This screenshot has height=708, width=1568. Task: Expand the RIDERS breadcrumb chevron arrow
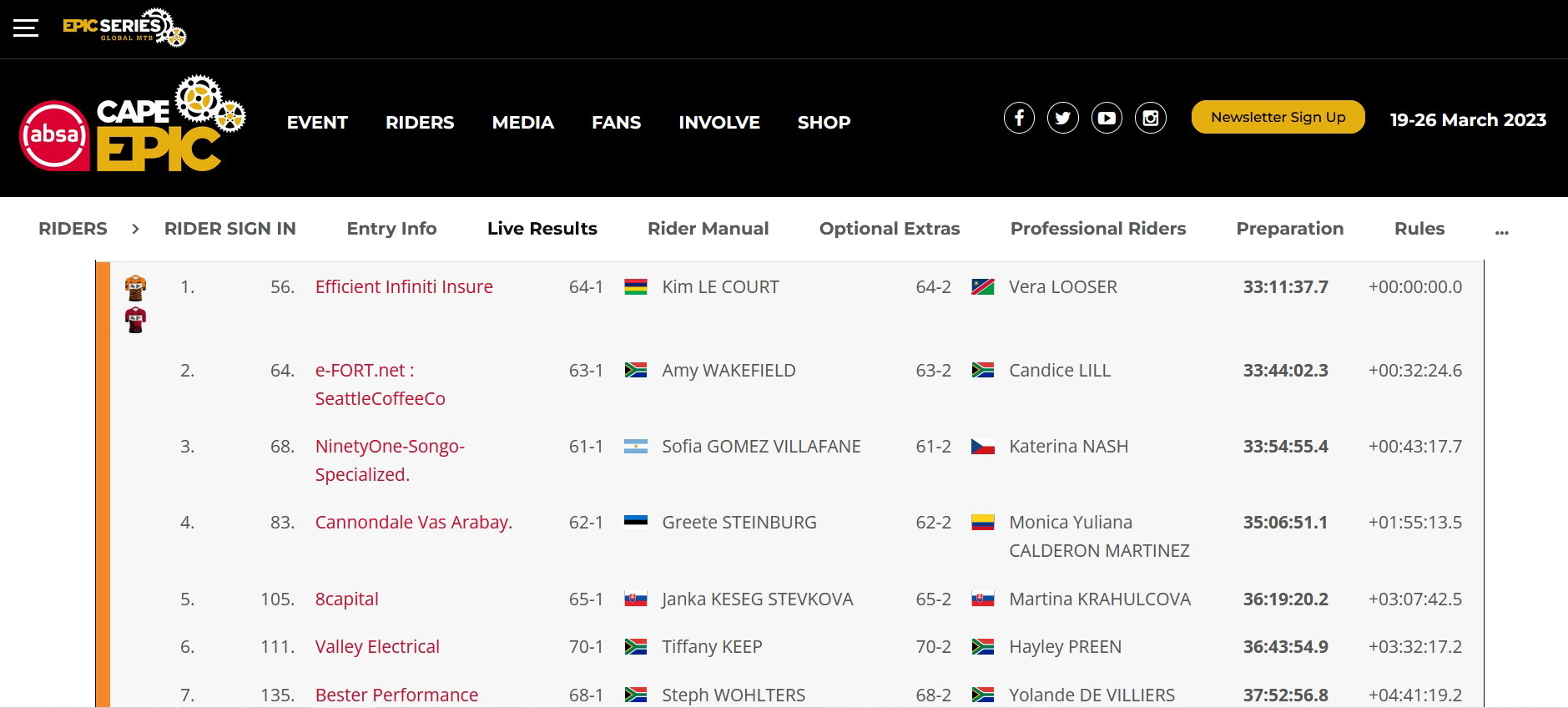[135, 229]
